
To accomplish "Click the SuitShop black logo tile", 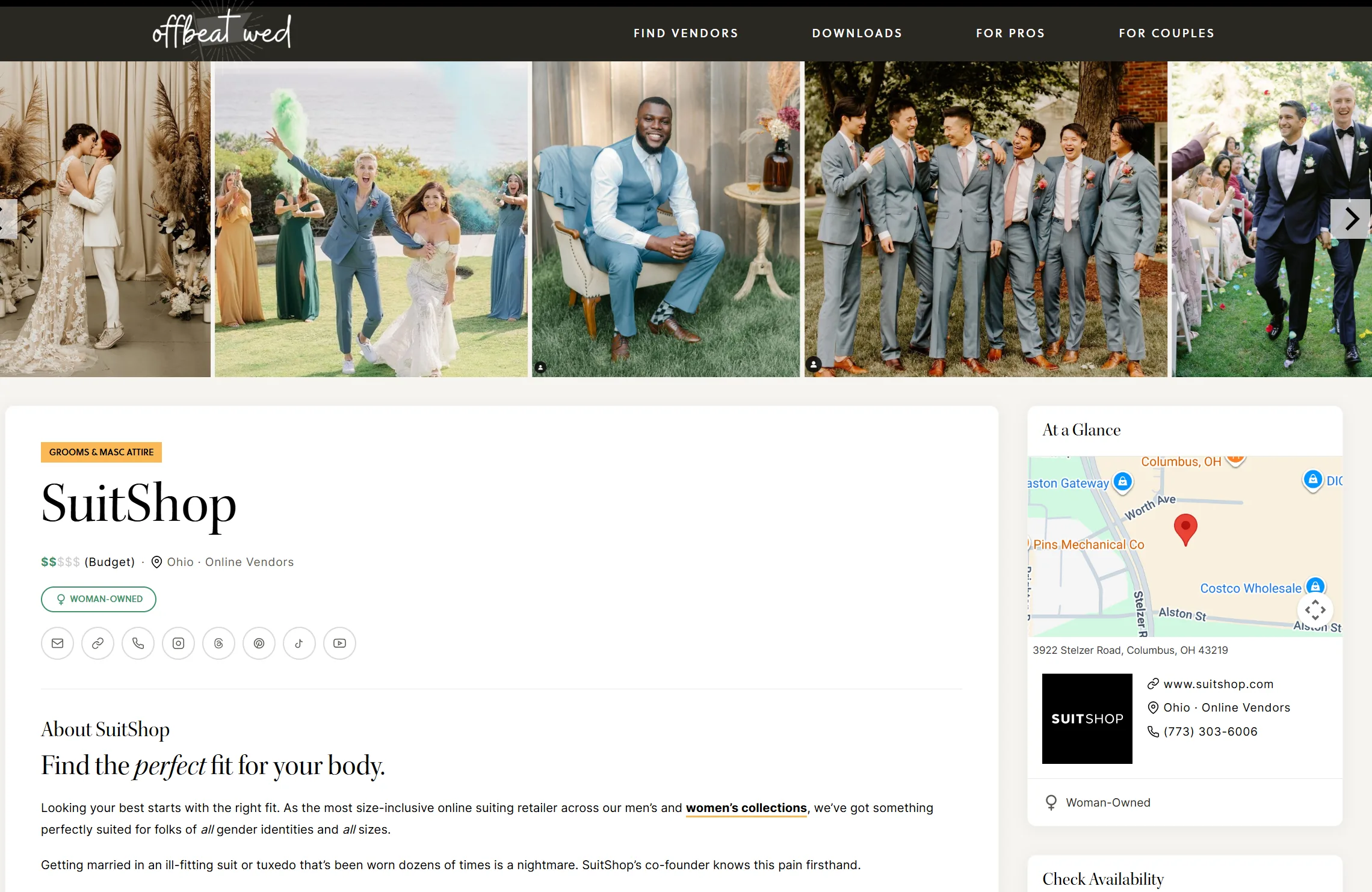I will click(x=1087, y=719).
